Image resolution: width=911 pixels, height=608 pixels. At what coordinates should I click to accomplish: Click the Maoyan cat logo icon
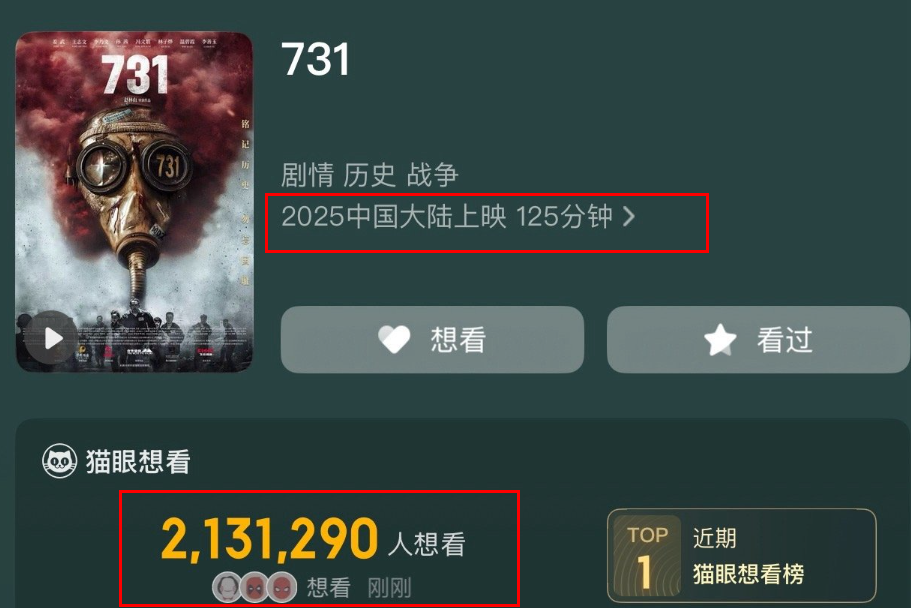point(59,462)
